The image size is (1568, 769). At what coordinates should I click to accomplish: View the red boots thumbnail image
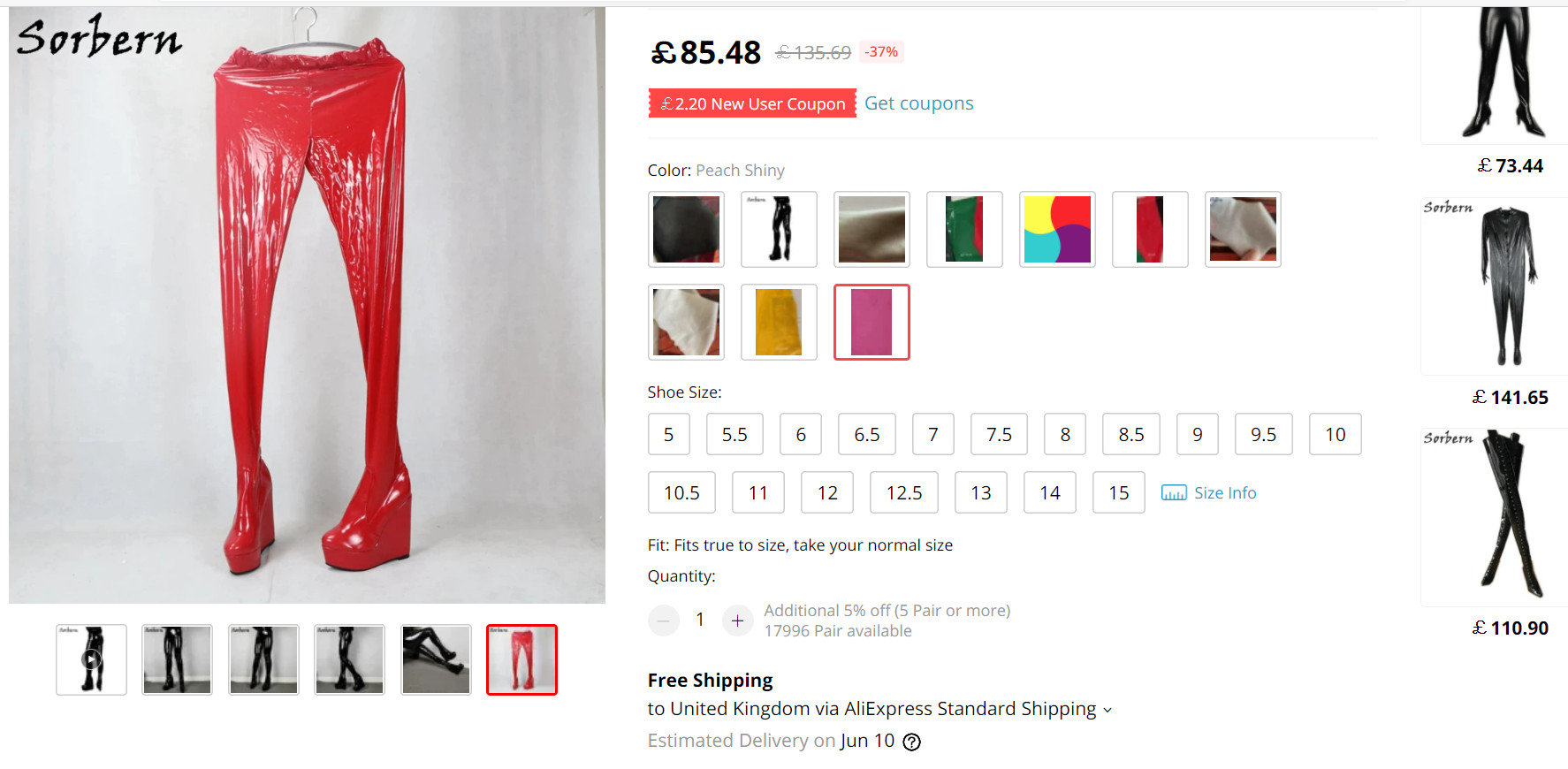click(521, 659)
